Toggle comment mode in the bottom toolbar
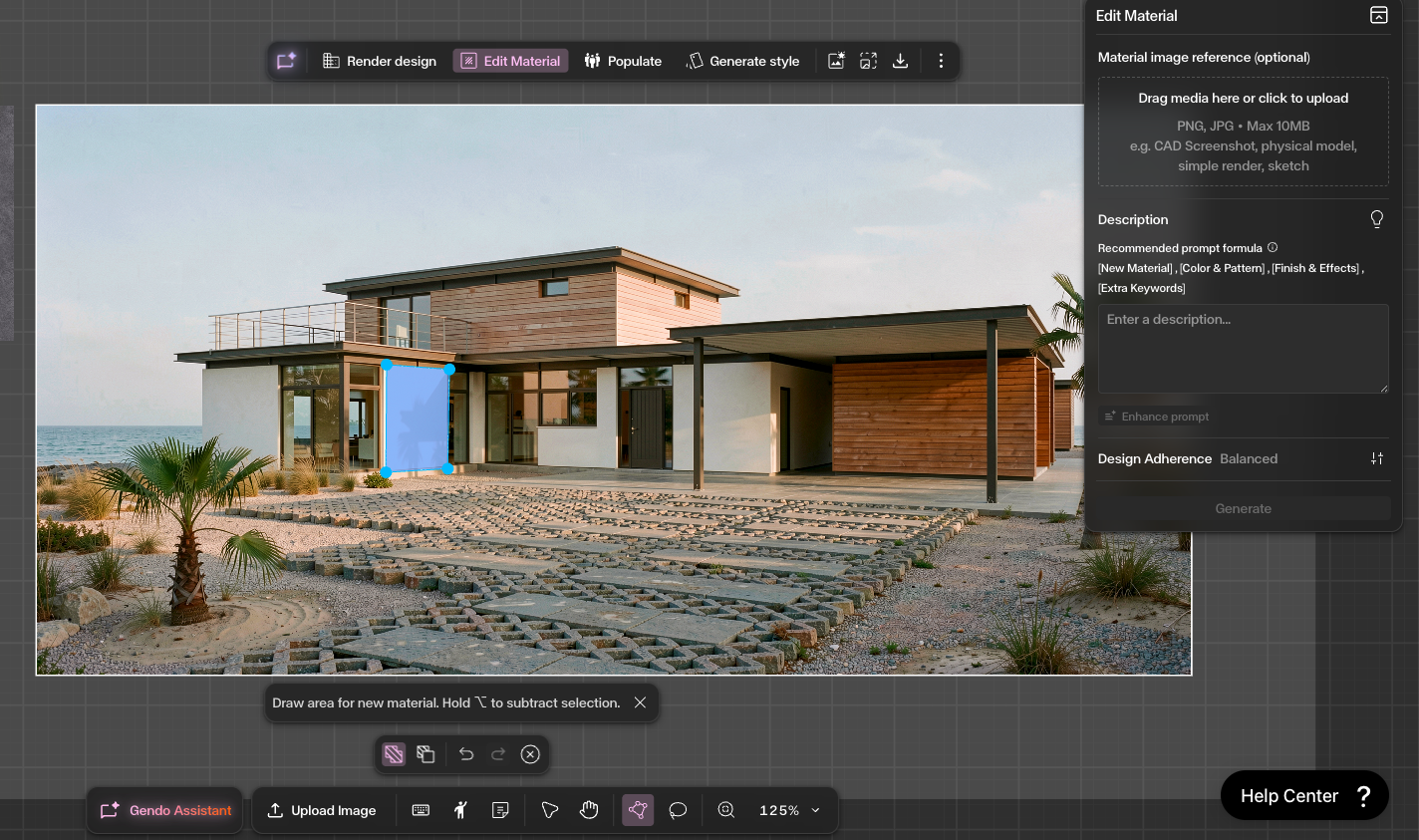This screenshot has width=1419, height=840. 678,810
